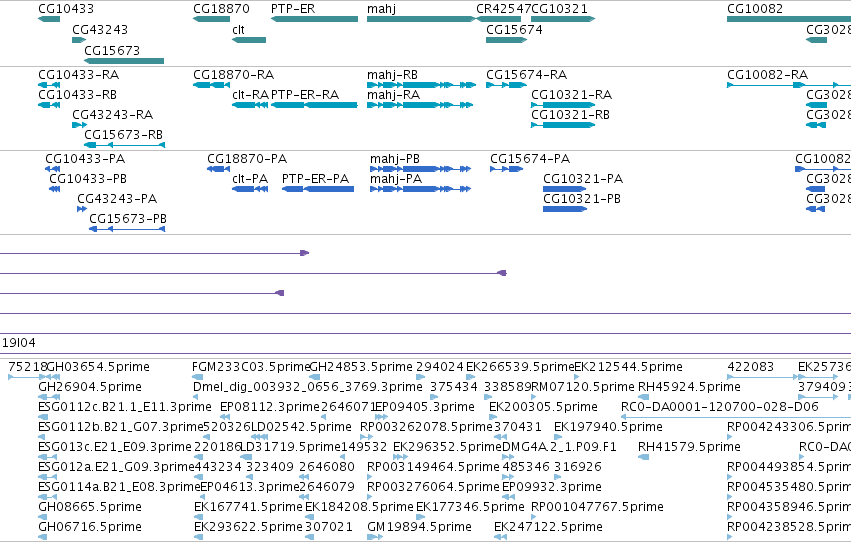Screen dimensions: 851x542
Task: Click the CR42547 gene label
Action: (503, 9)
